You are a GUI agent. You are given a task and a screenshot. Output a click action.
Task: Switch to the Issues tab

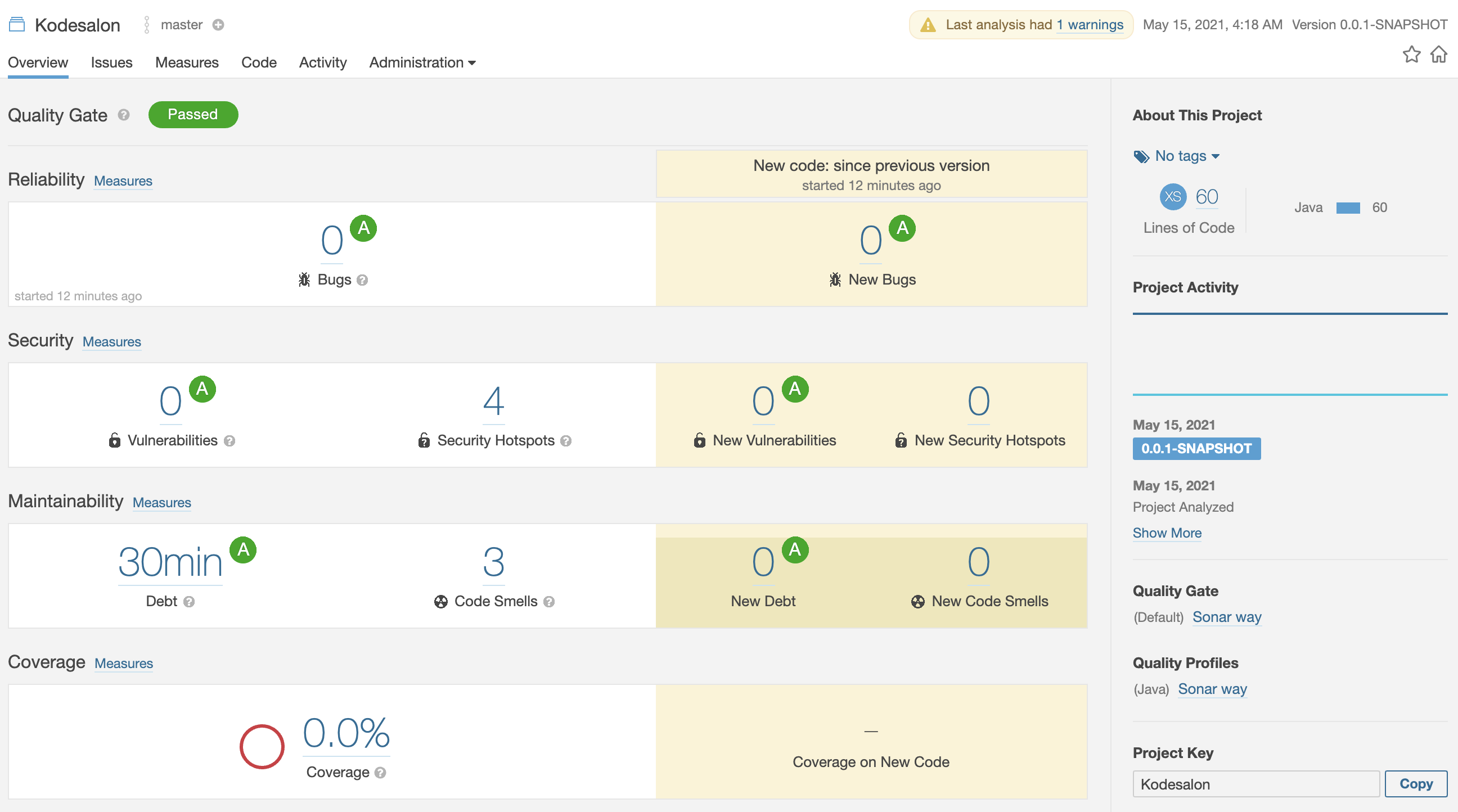111,62
